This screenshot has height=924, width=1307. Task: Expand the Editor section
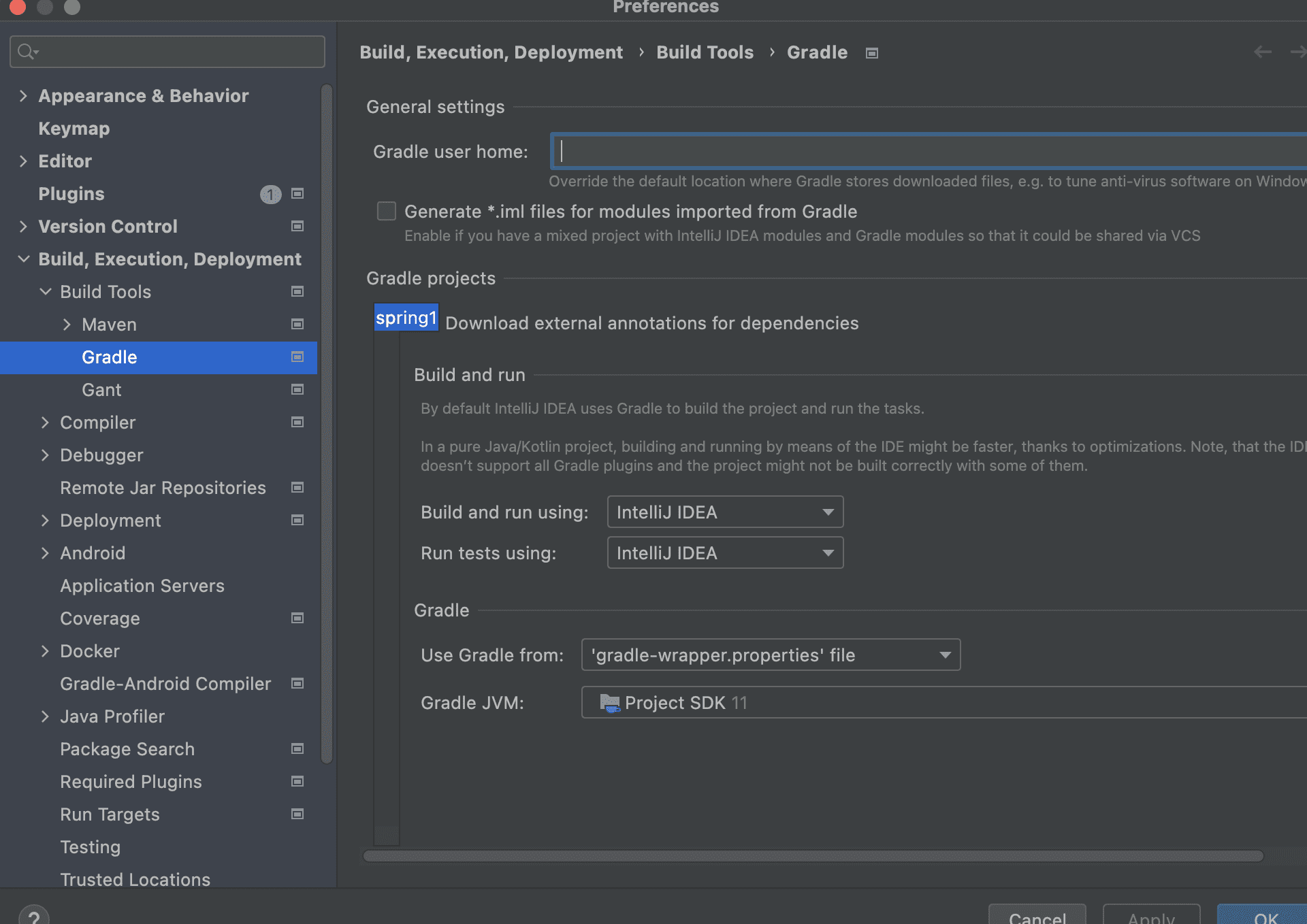pyautogui.click(x=23, y=161)
